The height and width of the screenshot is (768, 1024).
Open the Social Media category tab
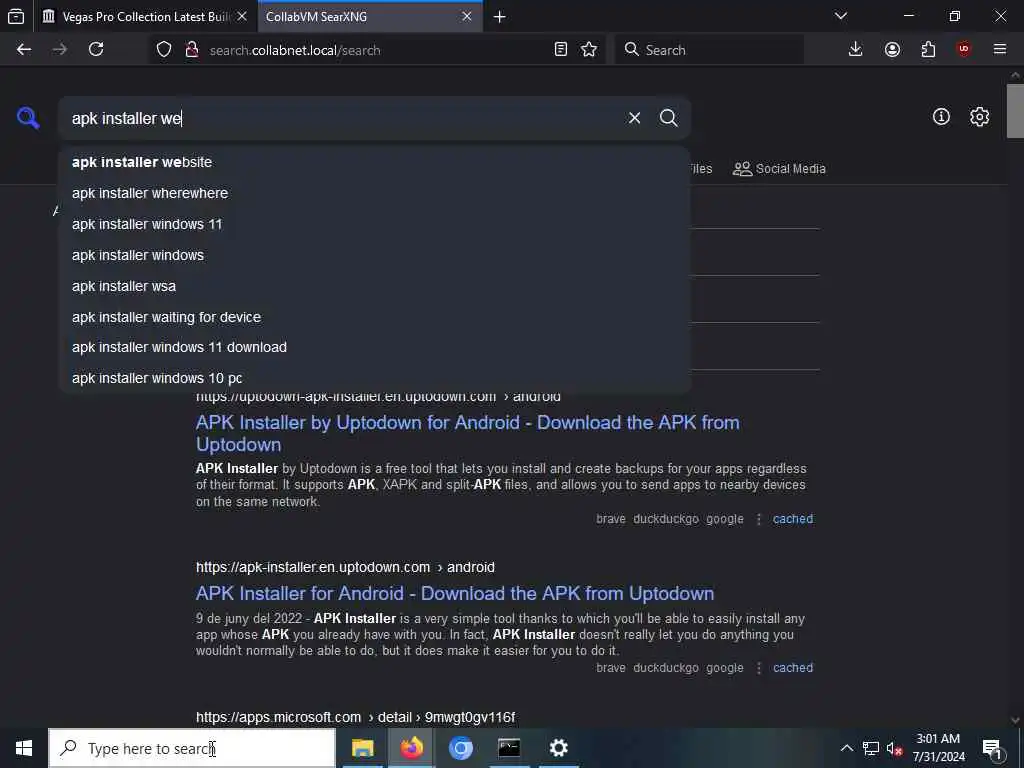779,169
